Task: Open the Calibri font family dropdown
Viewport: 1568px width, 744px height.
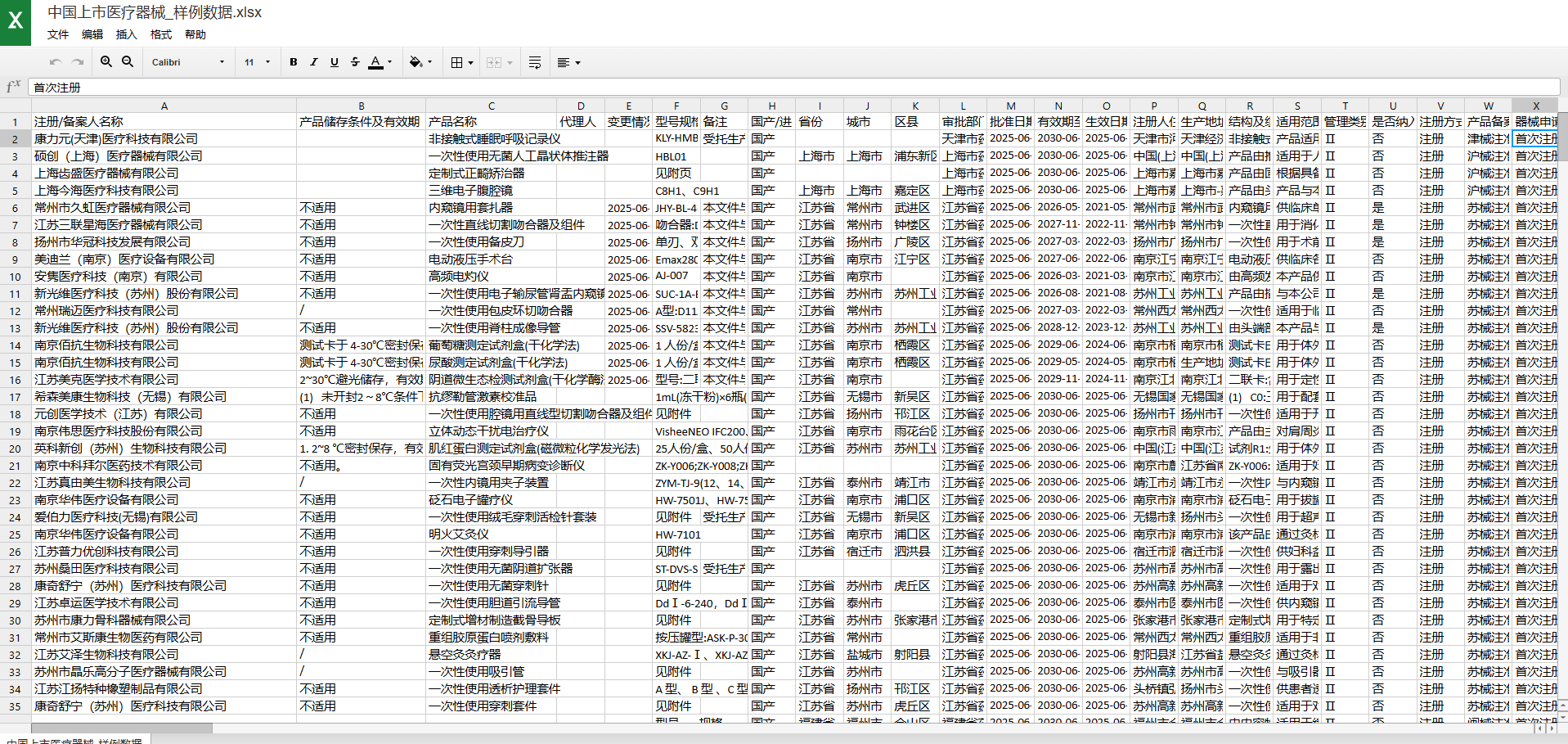Action: [187, 62]
